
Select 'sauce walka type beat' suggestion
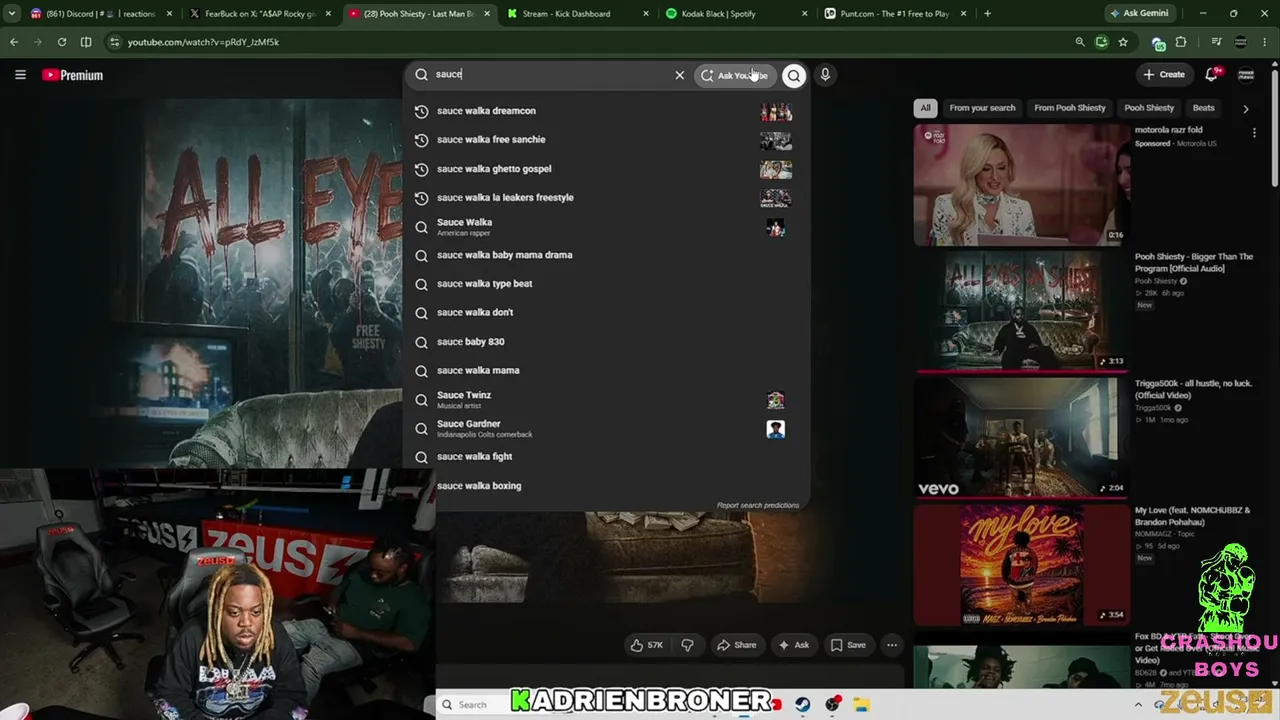coord(605,284)
